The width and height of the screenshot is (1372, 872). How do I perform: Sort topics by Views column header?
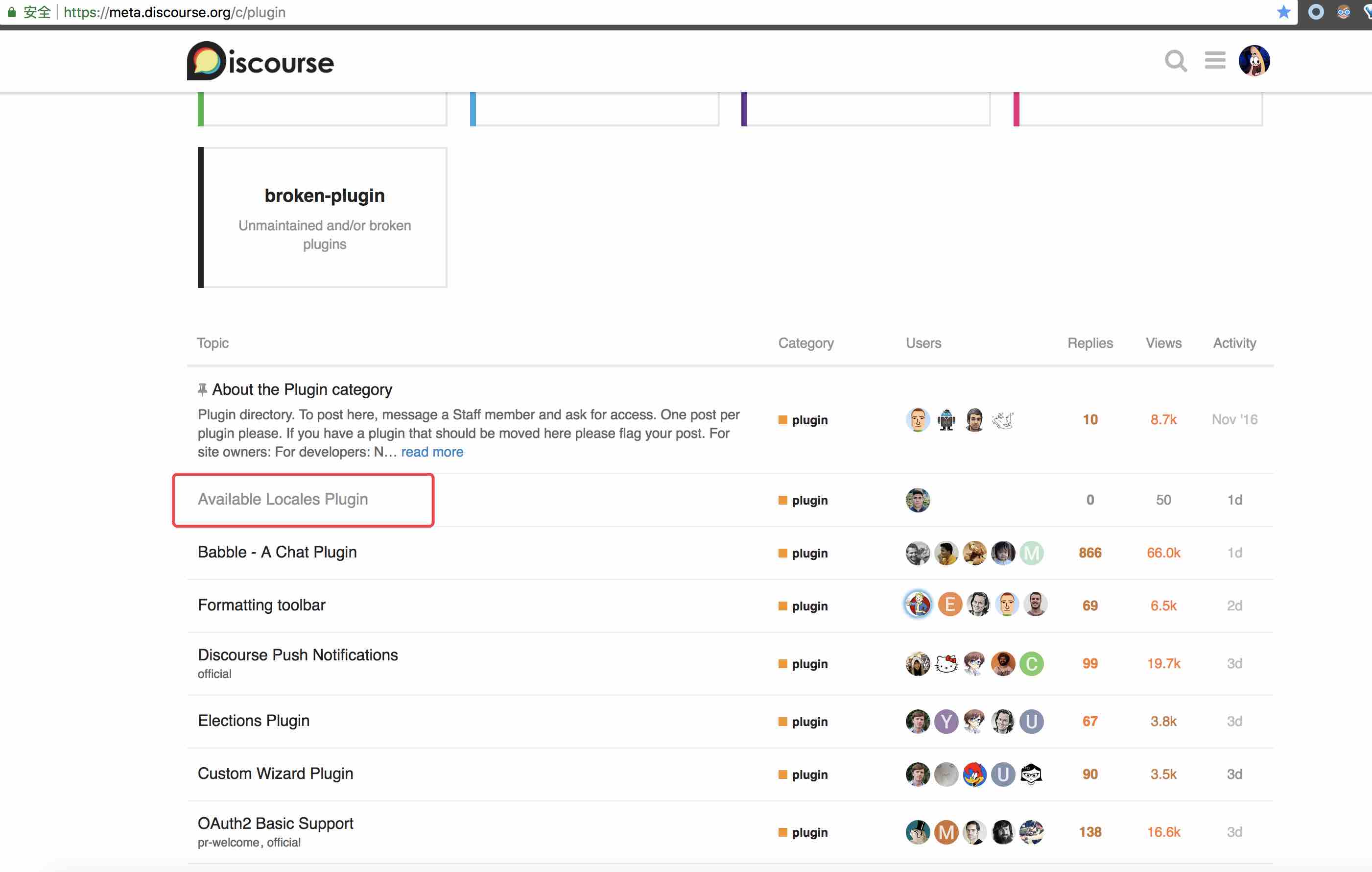(1163, 342)
